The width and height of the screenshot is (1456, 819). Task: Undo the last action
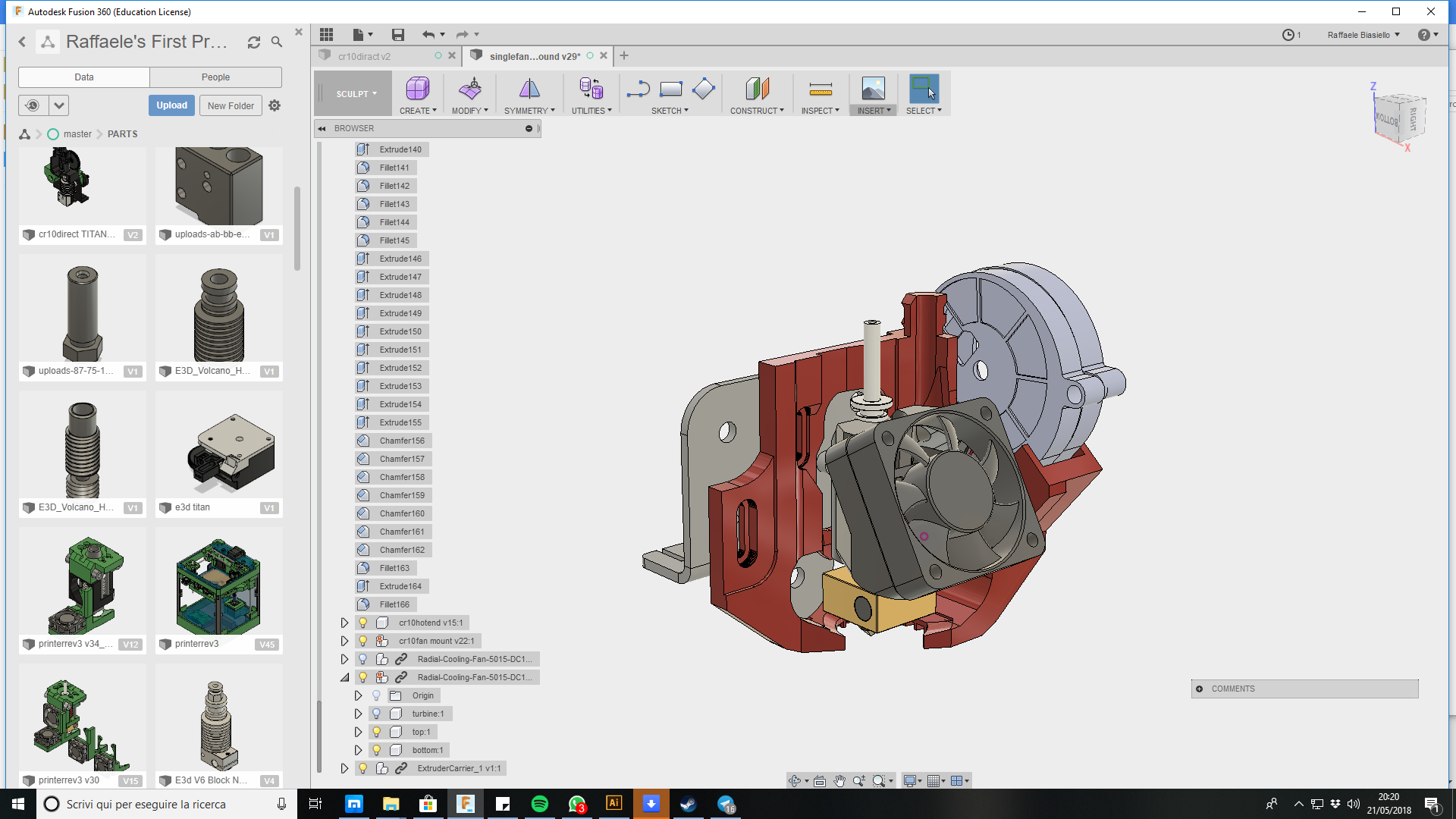tap(428, 34)
